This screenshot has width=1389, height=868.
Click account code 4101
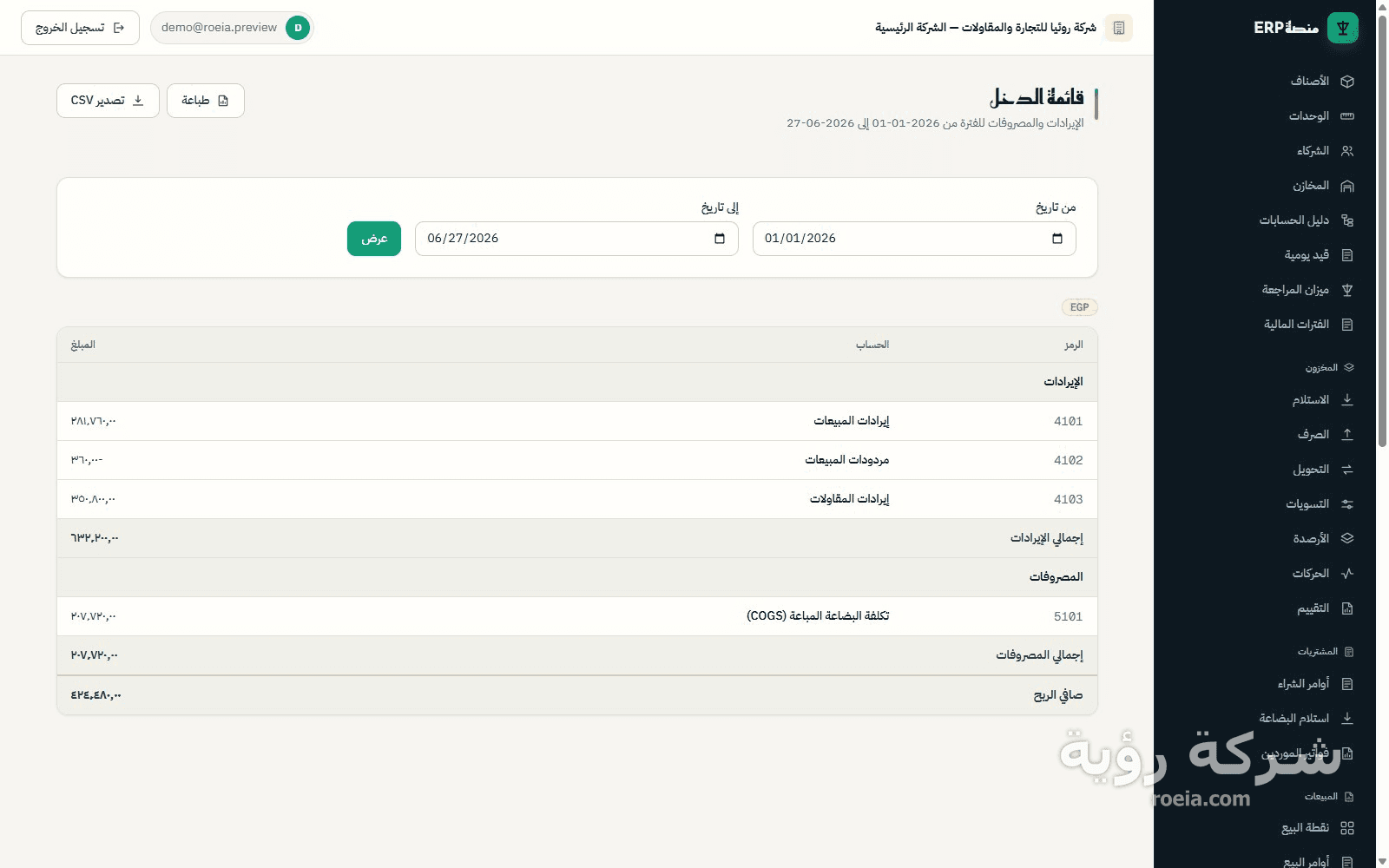1068,421
